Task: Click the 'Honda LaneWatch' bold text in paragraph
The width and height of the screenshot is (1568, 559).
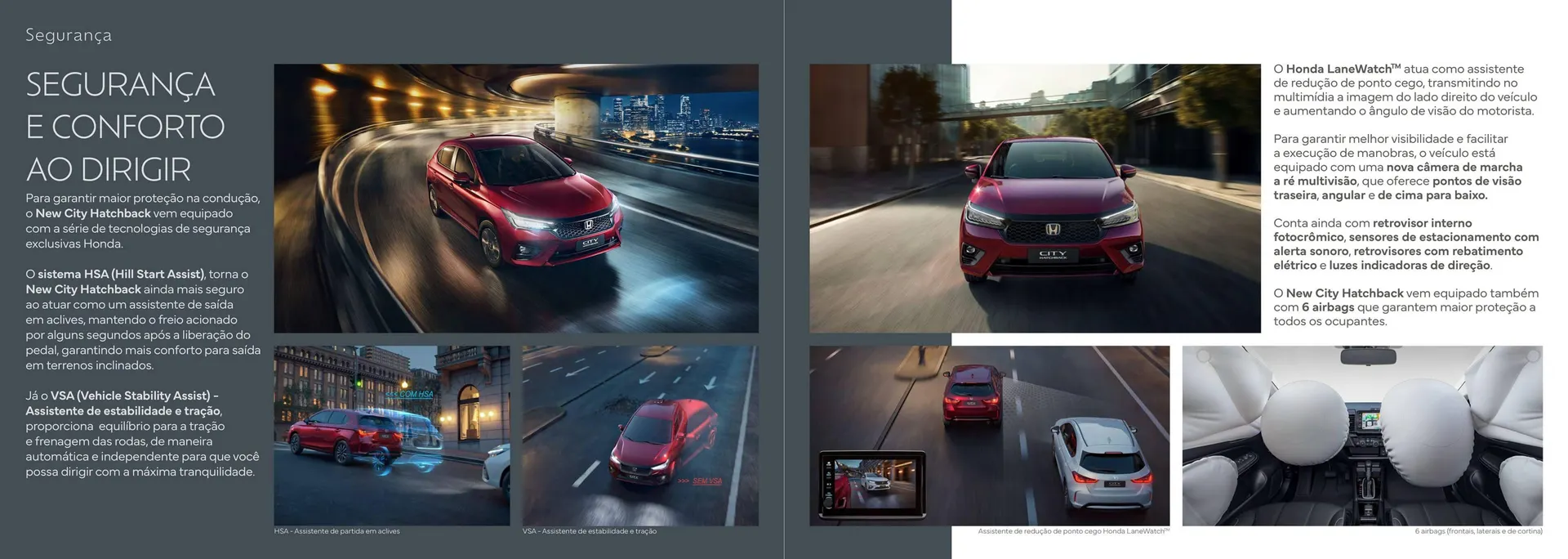Action: (x=1343, y=69)
